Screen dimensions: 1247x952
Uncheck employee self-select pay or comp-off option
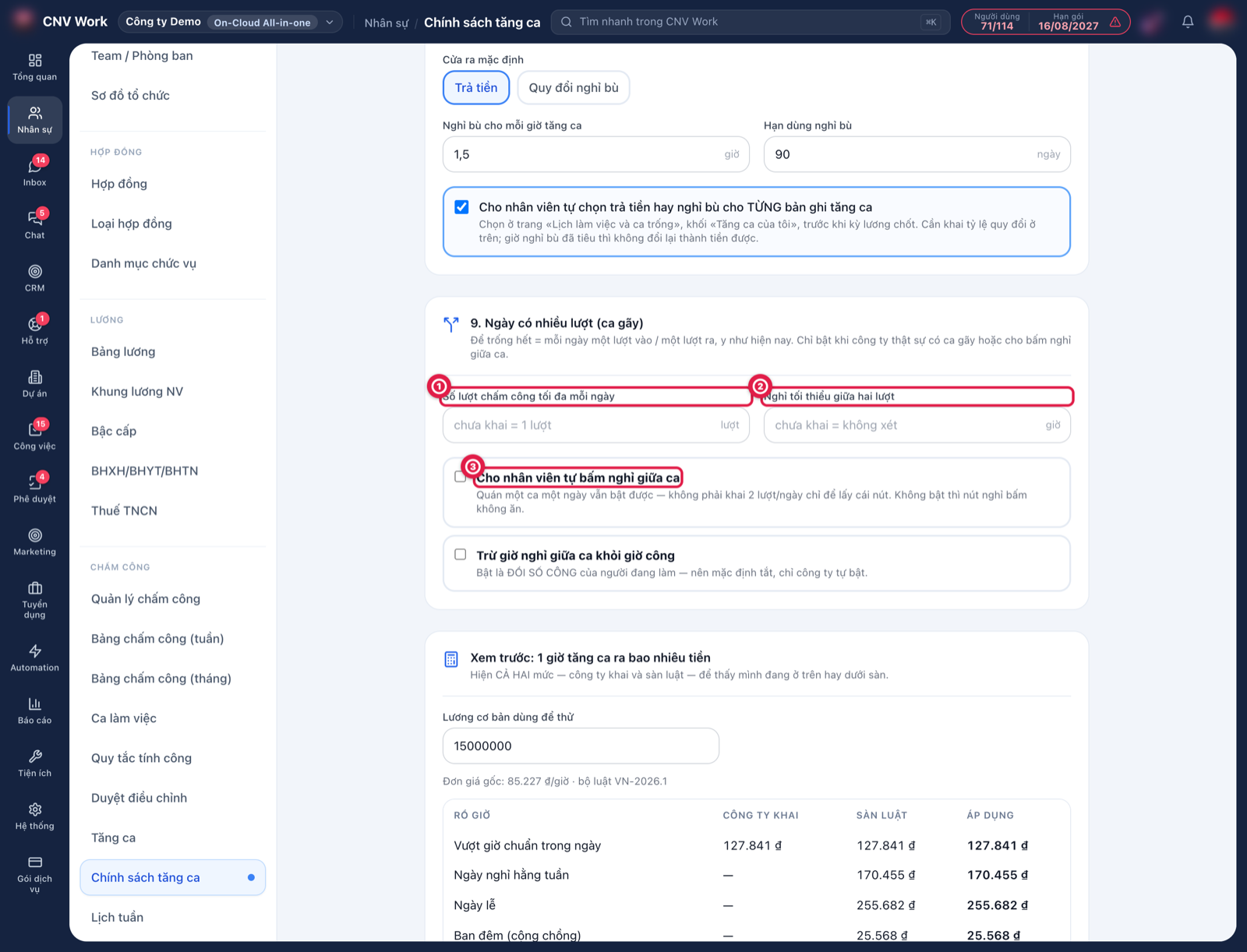461,207
